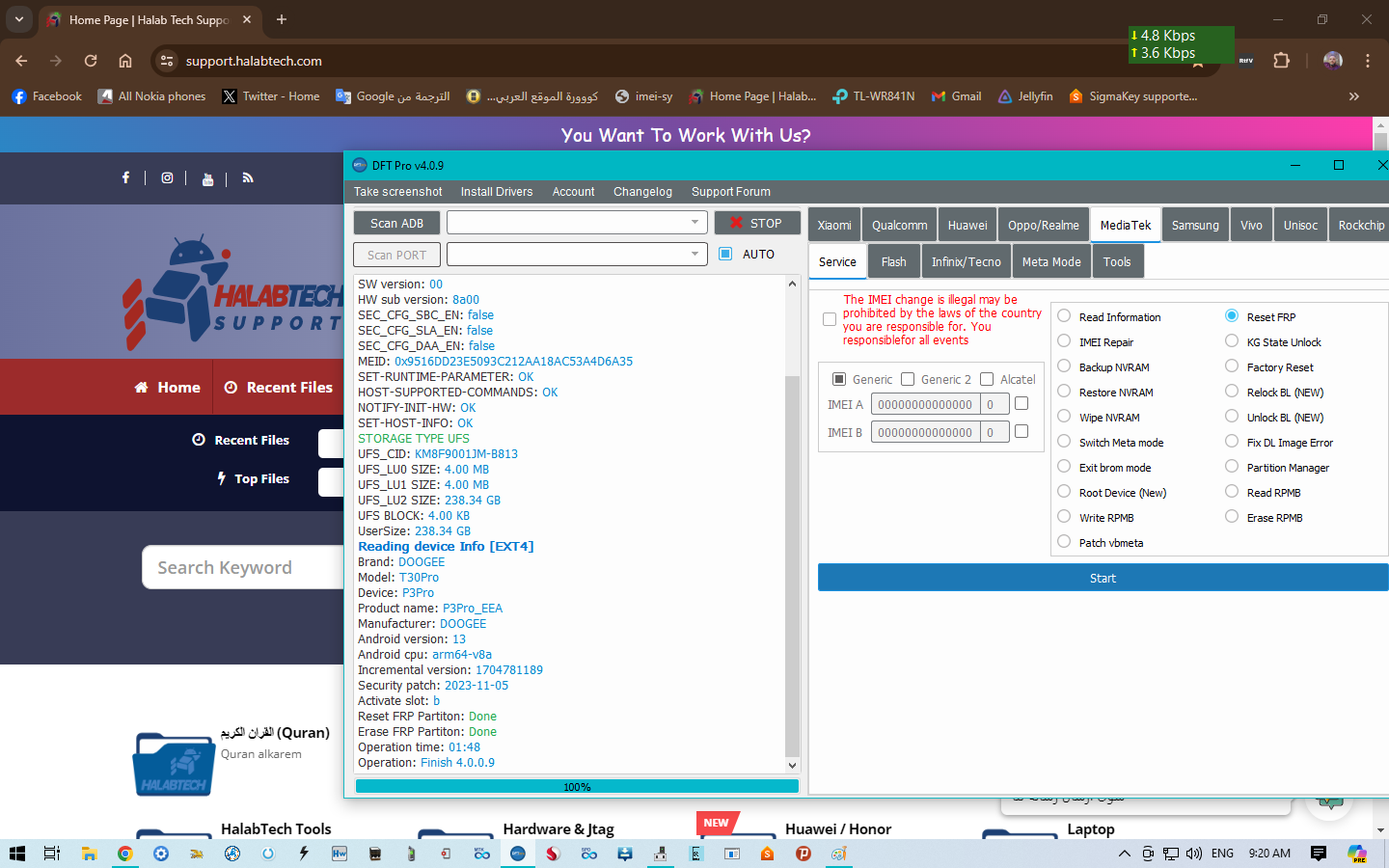The image size is (1389, 868).
Task: Open the Facebook social icon on the Halab Tech page
Action: pyautogui.click(x=125, y=177)
